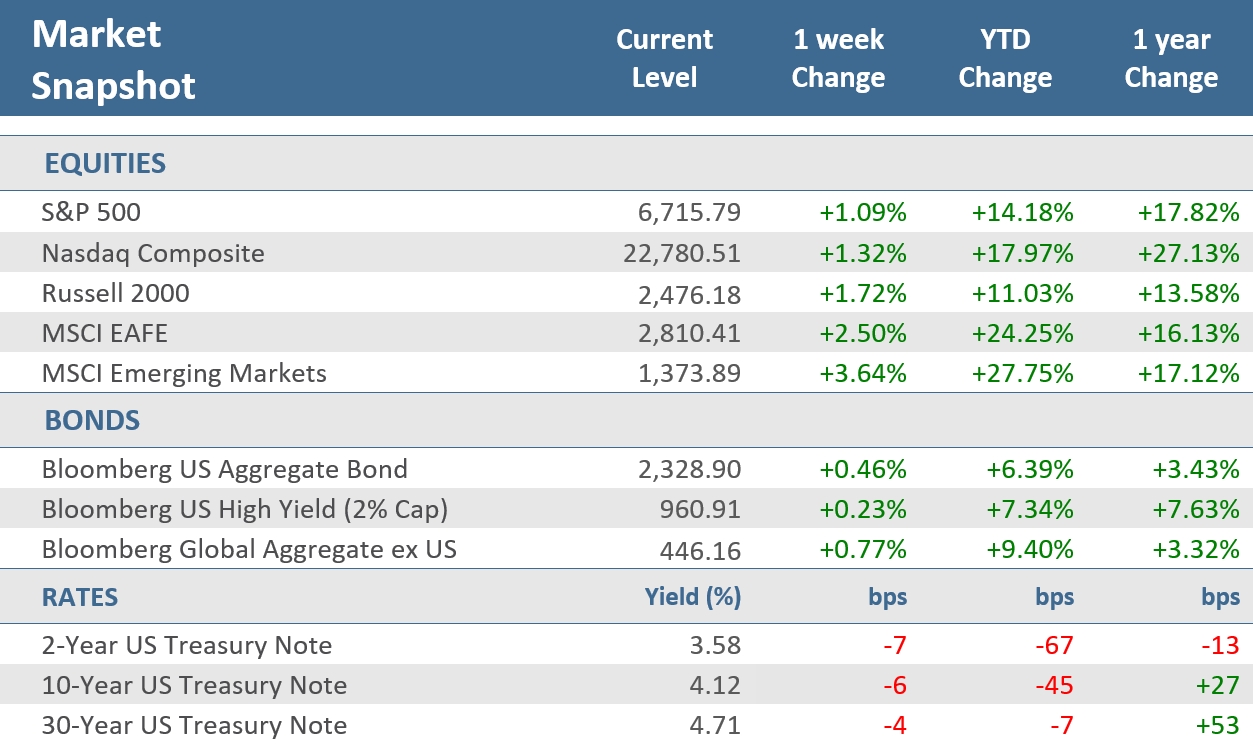Viewport: 1253px width, 746px height.
Task: Select the 2-Year US Treasury Note label
Action: point(187,645)
